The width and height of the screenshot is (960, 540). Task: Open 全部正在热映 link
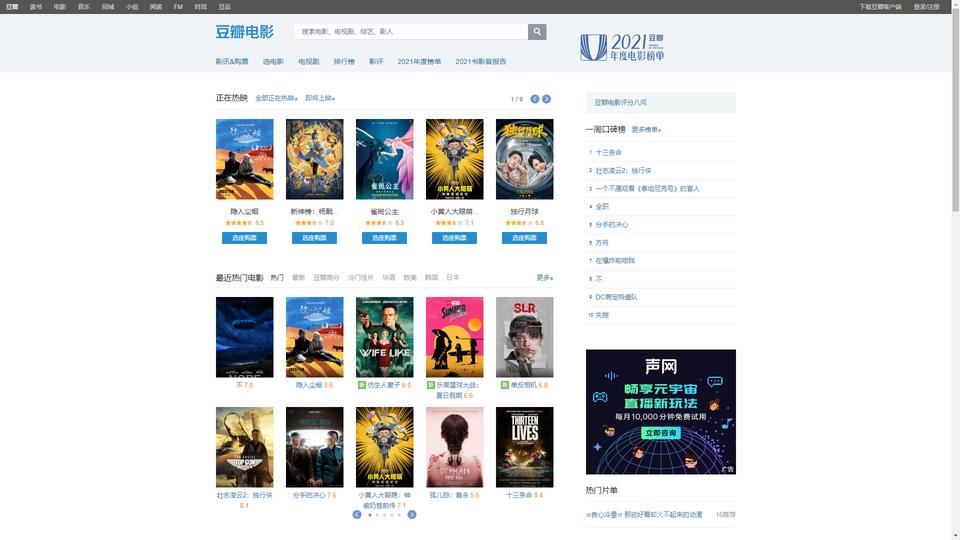point(276,99)
